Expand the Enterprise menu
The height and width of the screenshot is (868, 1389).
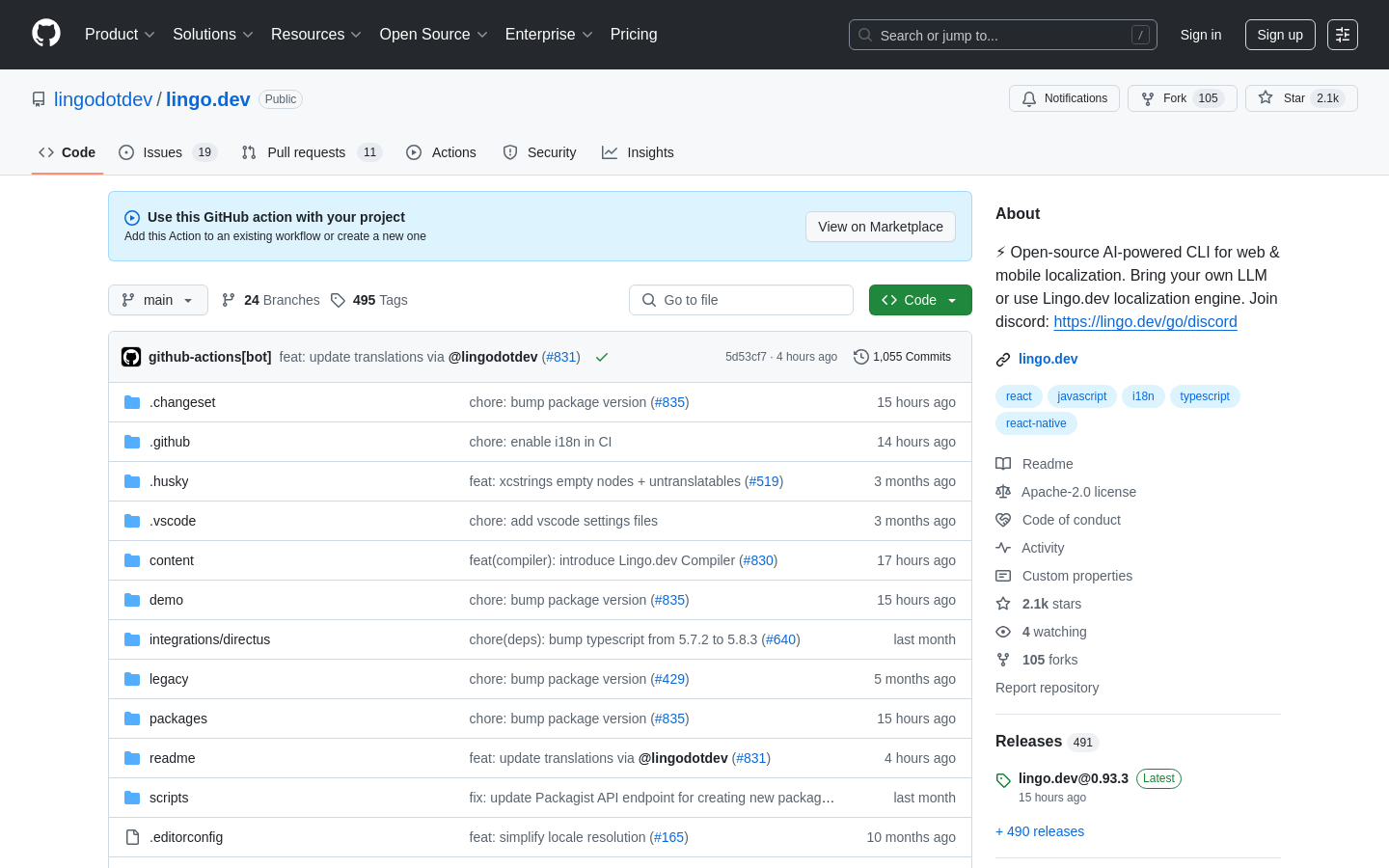pyautogui.click(x=549, y=35)
